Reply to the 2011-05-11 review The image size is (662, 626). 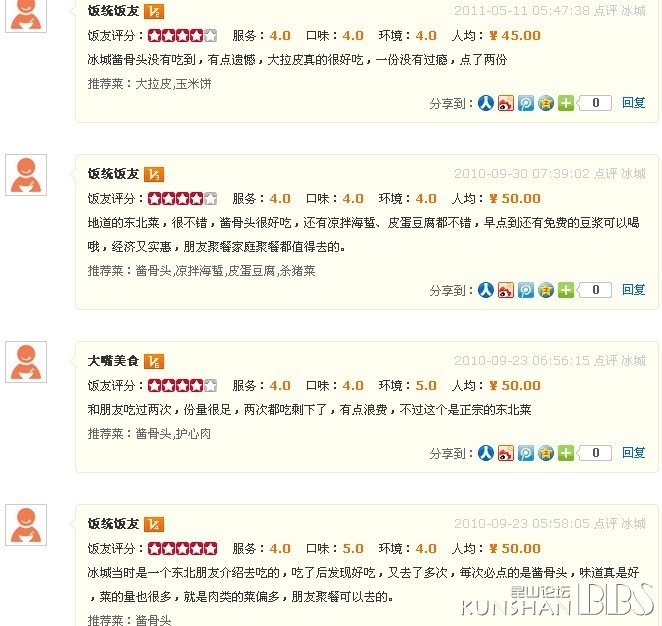click(x=633, y=103)
